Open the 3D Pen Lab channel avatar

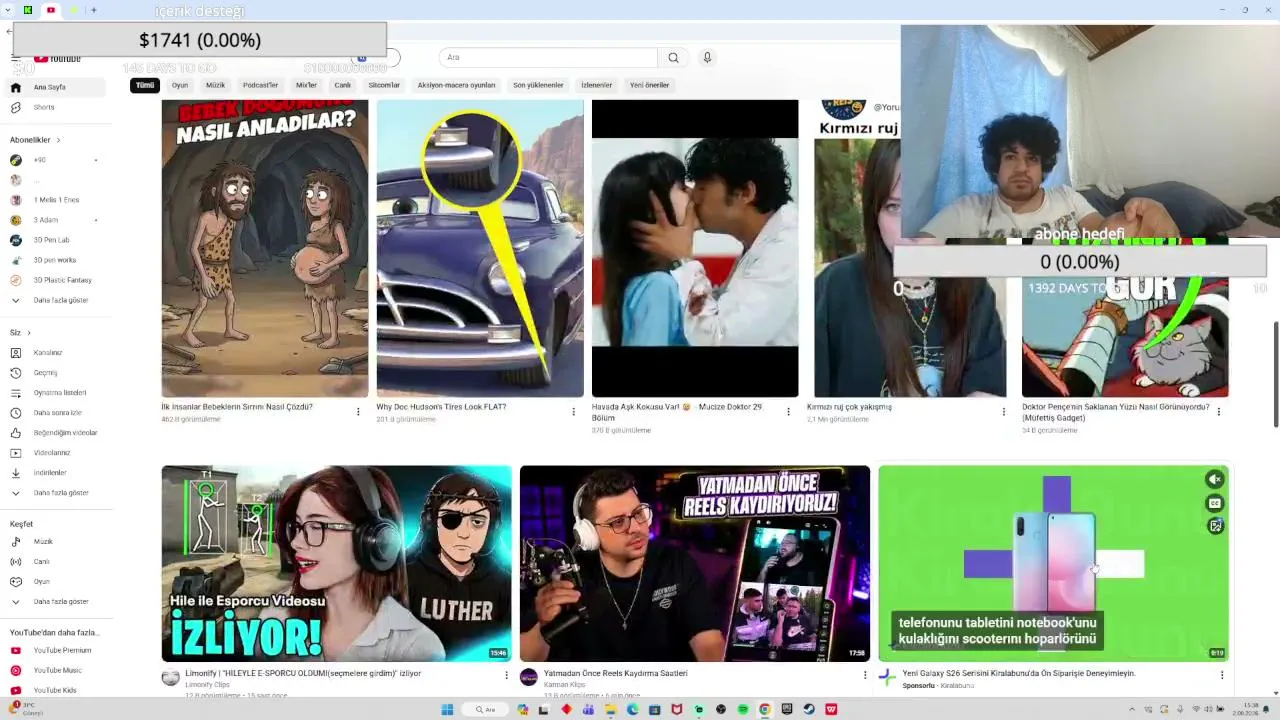[x=15, y=240]
